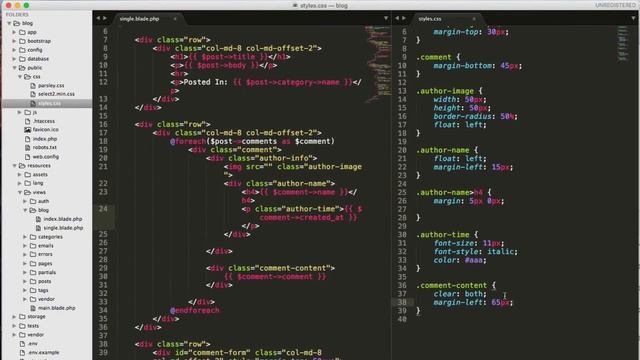Image resolution: width=640 pixels, height=360 pixels.
Task: Click the index.blade.php file icon
Action: [x=38, y=219]
